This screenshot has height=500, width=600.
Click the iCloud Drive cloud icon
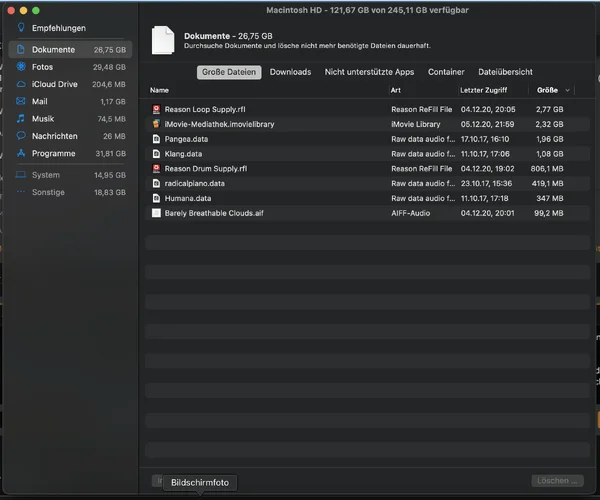coord(21,84)
